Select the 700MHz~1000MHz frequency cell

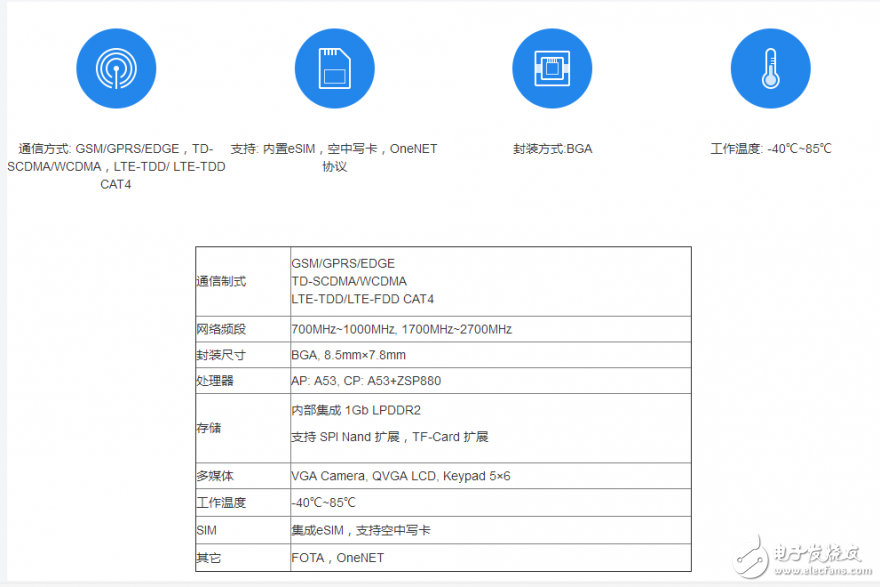tap(401, 330)
